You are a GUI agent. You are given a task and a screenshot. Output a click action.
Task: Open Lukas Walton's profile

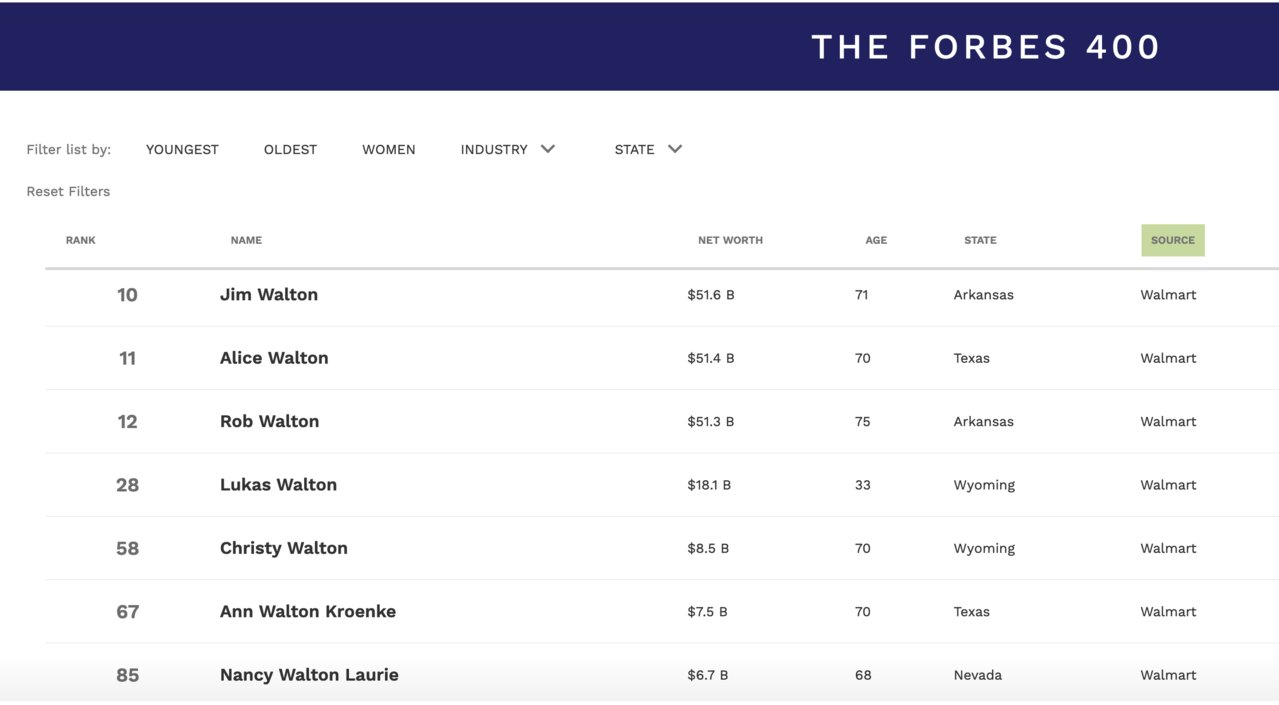coord(278,485)
